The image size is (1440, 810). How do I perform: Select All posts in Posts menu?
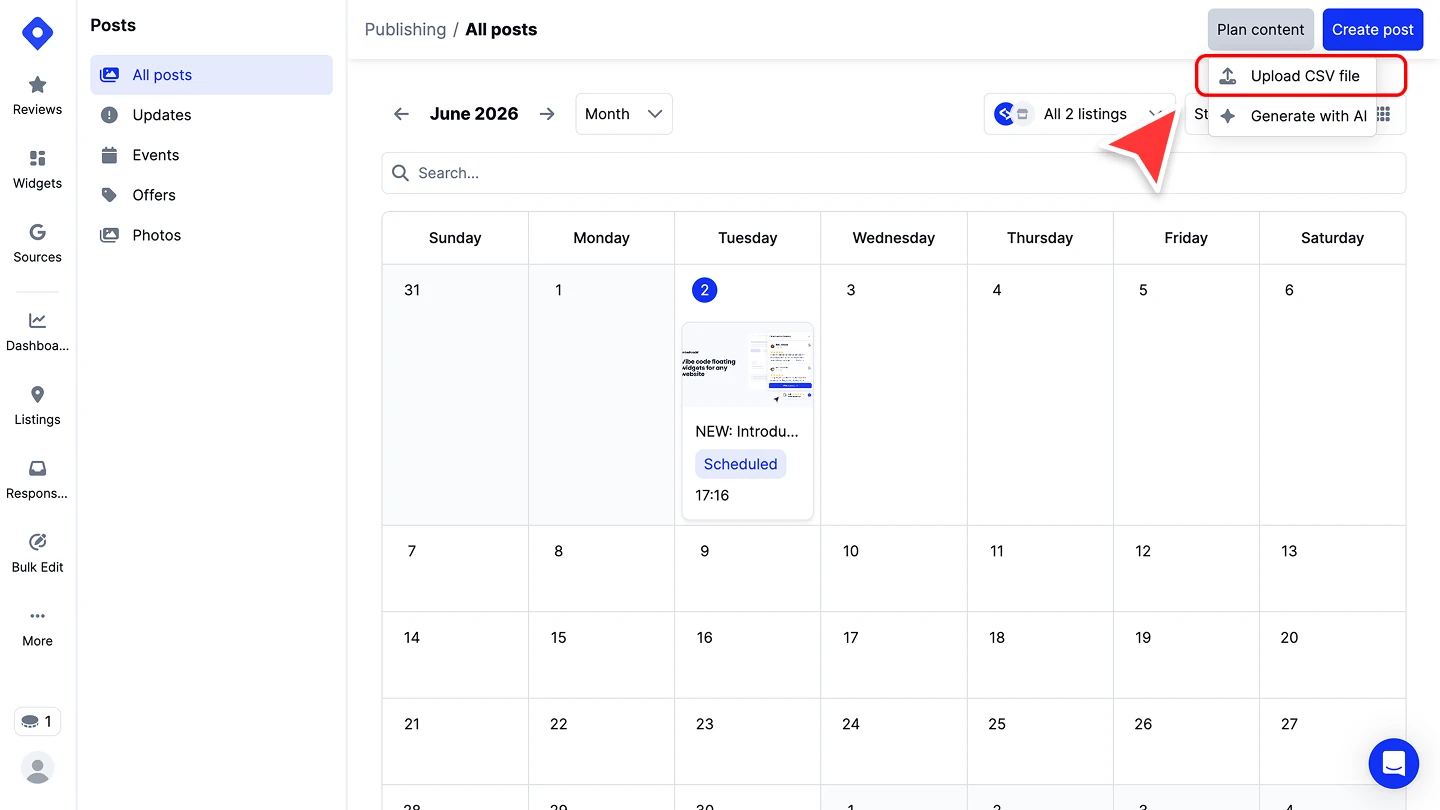[x=211, y=75]
